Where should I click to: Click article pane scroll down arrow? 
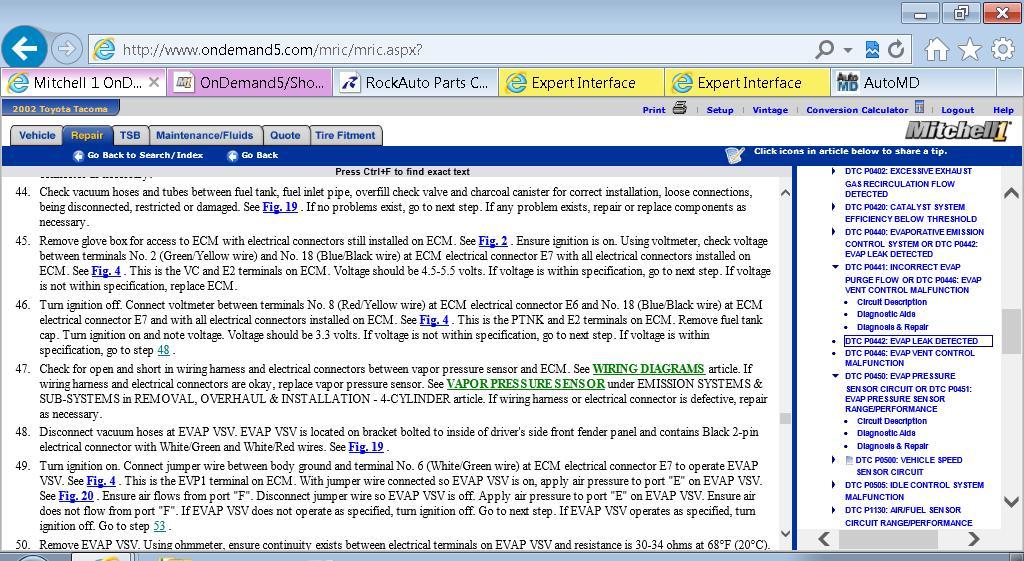tap(786, 534)
